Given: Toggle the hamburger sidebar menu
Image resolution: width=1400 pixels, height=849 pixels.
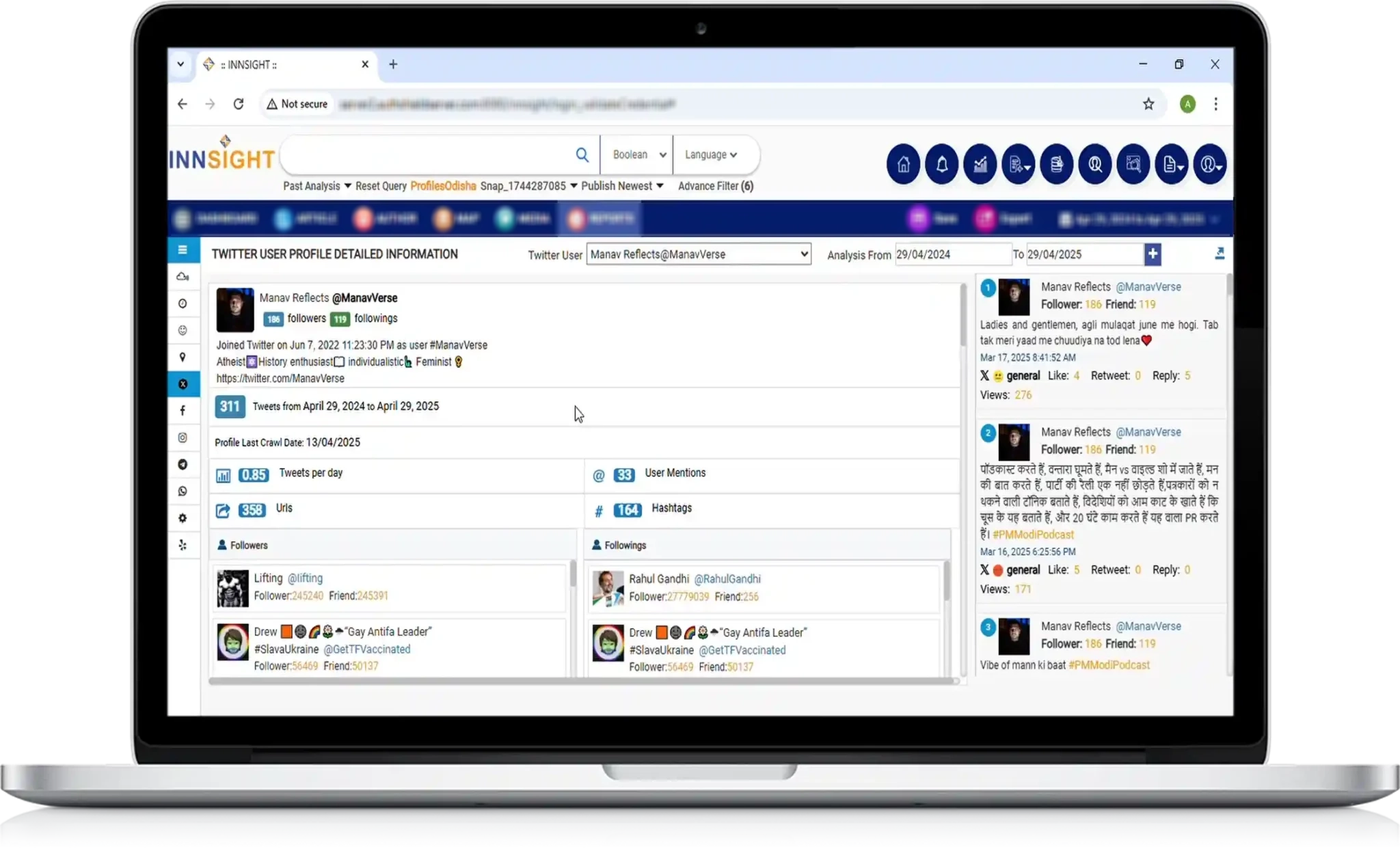Looking at the screenshot, I should tap(183, 250).
